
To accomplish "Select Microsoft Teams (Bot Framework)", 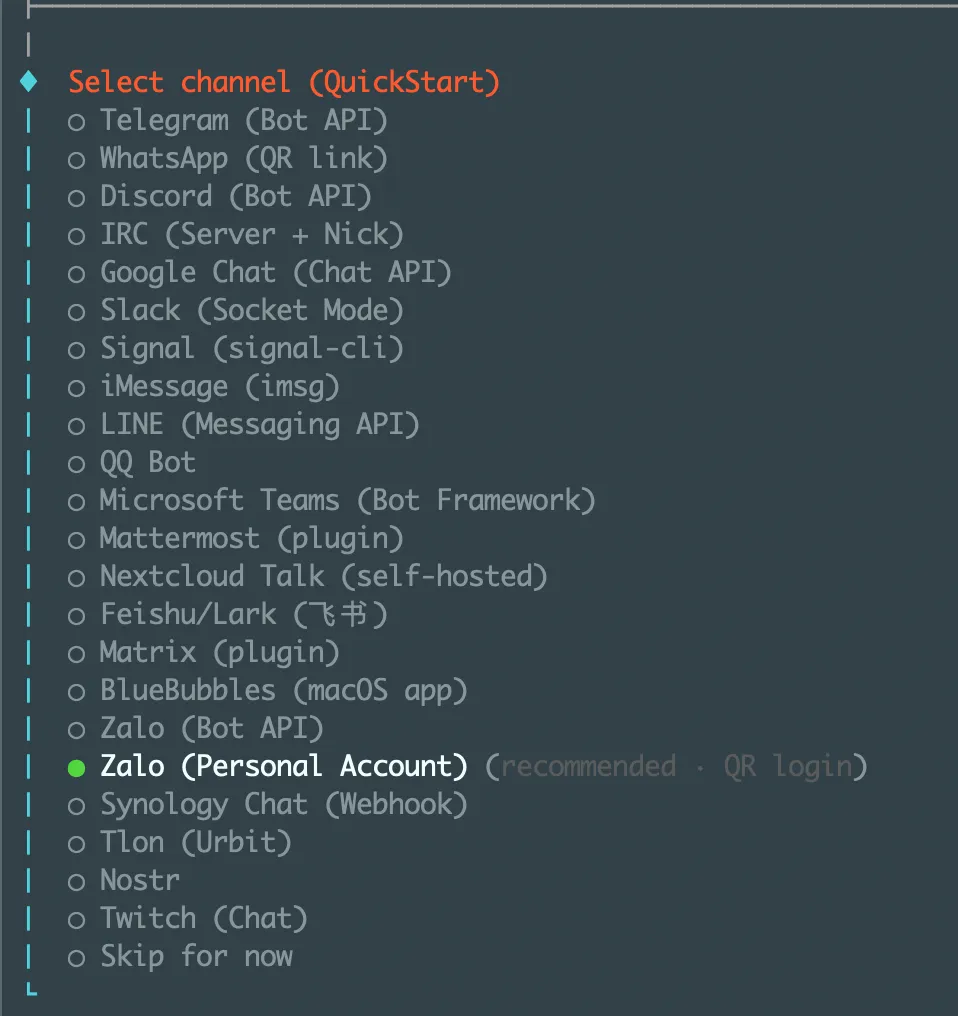I will point(77,502).
